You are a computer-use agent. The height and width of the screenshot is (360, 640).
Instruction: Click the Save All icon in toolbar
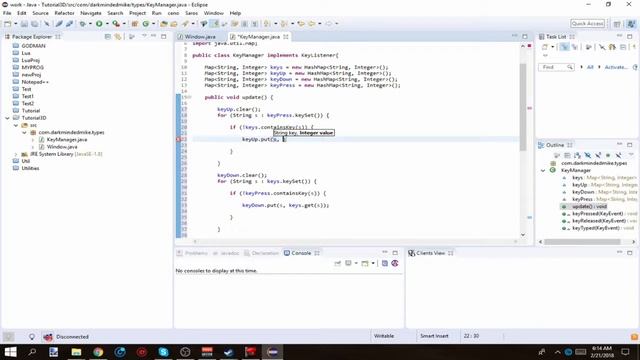[35, 24]
